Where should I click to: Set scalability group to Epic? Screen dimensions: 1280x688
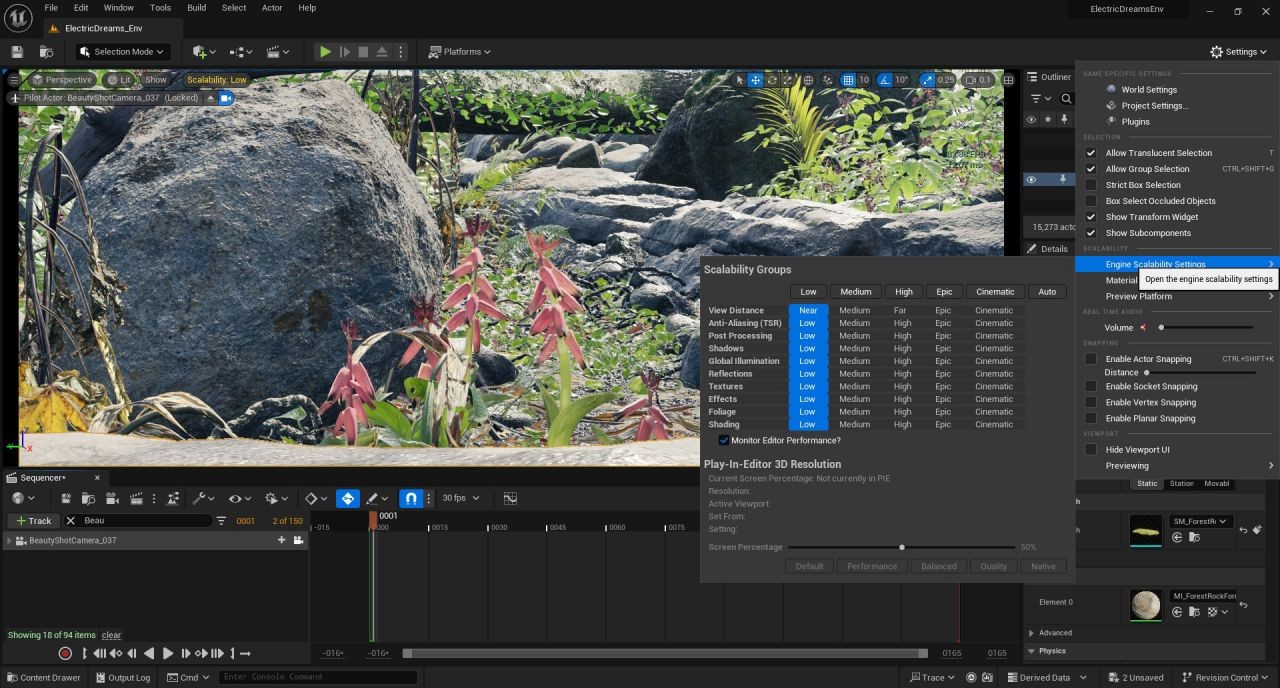[x=943, y=292]
